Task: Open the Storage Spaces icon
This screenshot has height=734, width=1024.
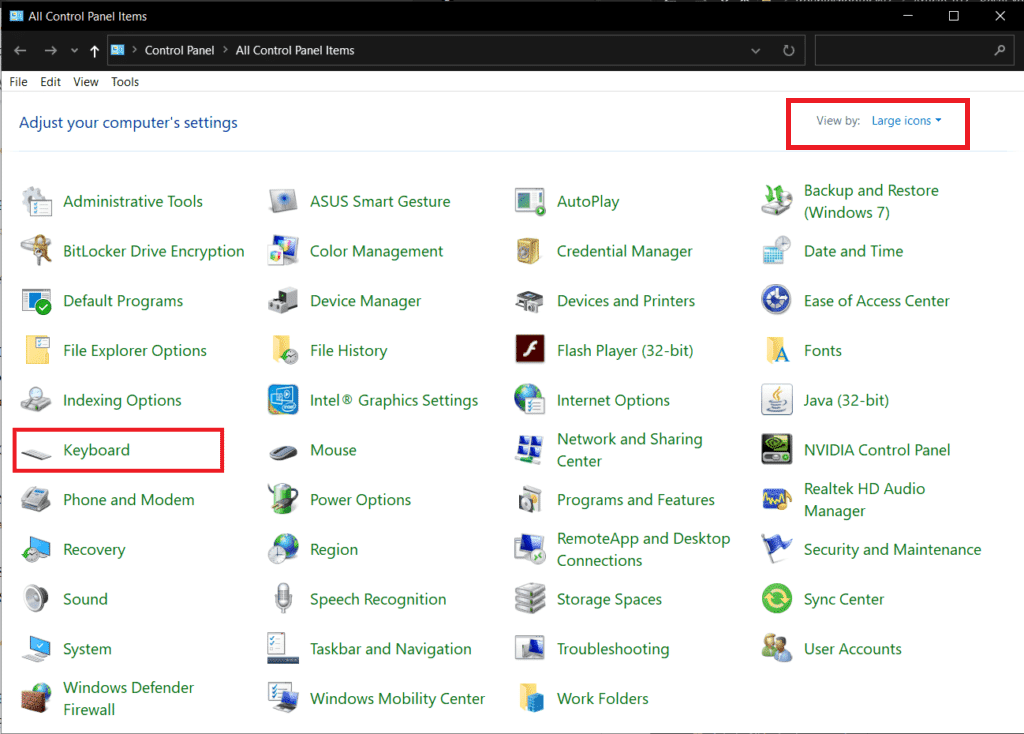Action: pyautogui.click(x=530, y=599)
